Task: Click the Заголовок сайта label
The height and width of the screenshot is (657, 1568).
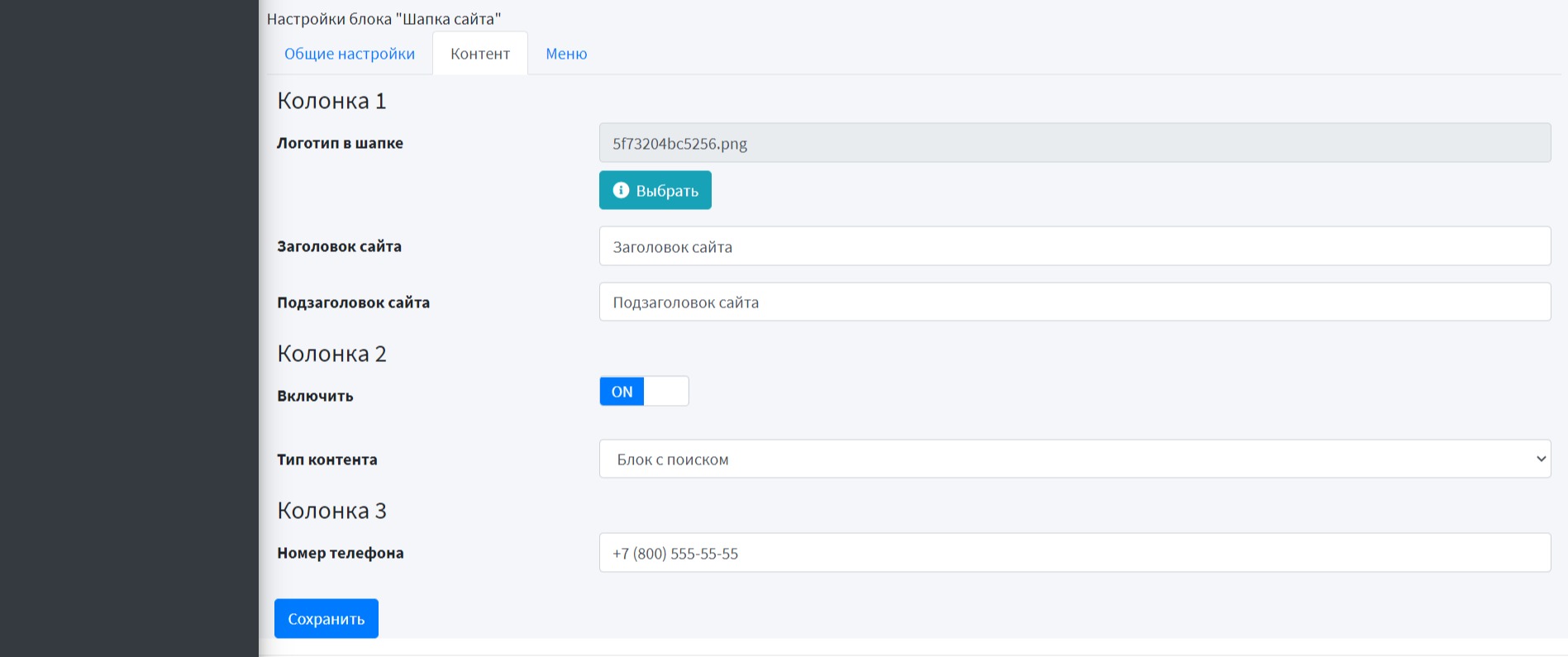Action: 339,246
